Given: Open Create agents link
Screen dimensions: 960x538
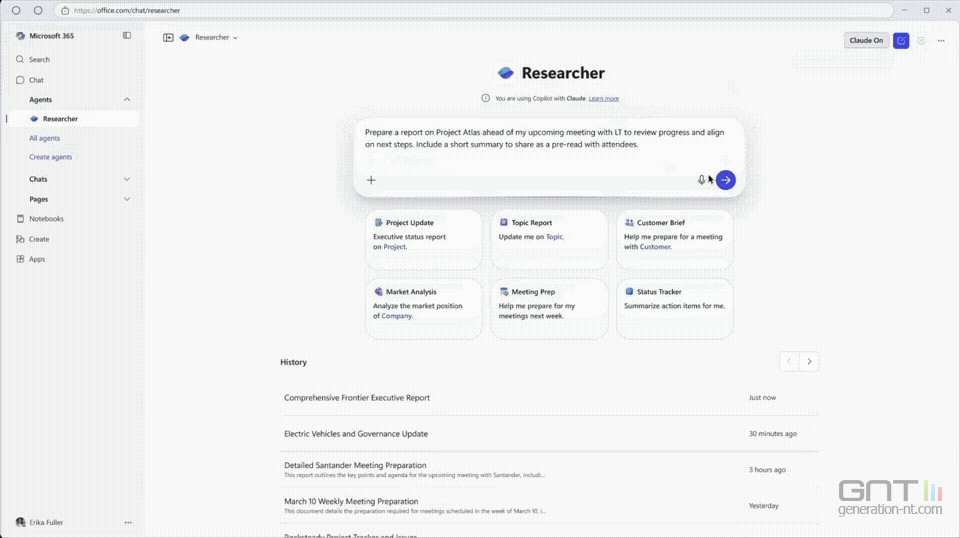Looking at the screenshot, I should tap(51, 157).
